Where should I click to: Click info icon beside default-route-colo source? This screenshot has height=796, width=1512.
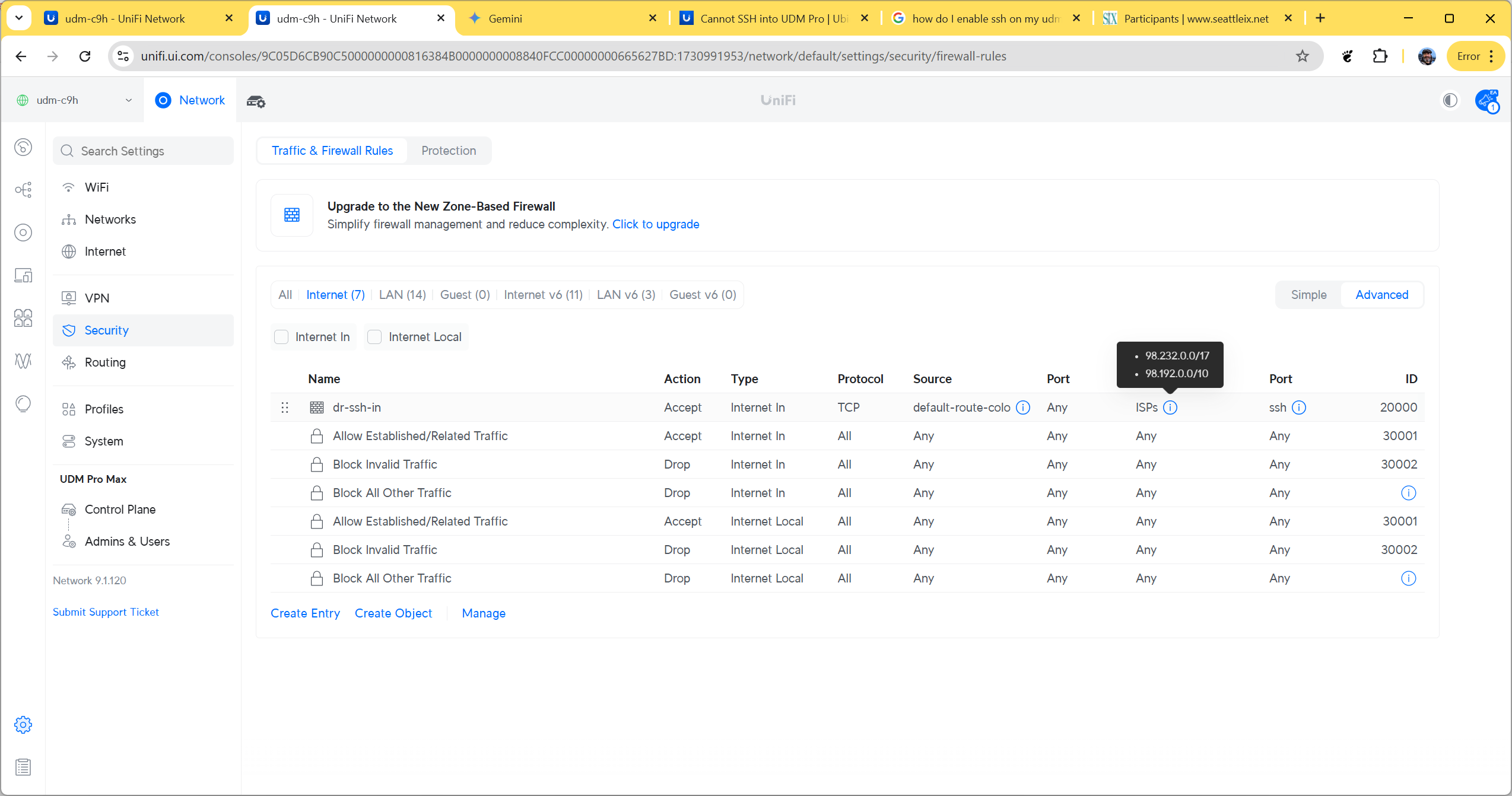[1023, 407]
